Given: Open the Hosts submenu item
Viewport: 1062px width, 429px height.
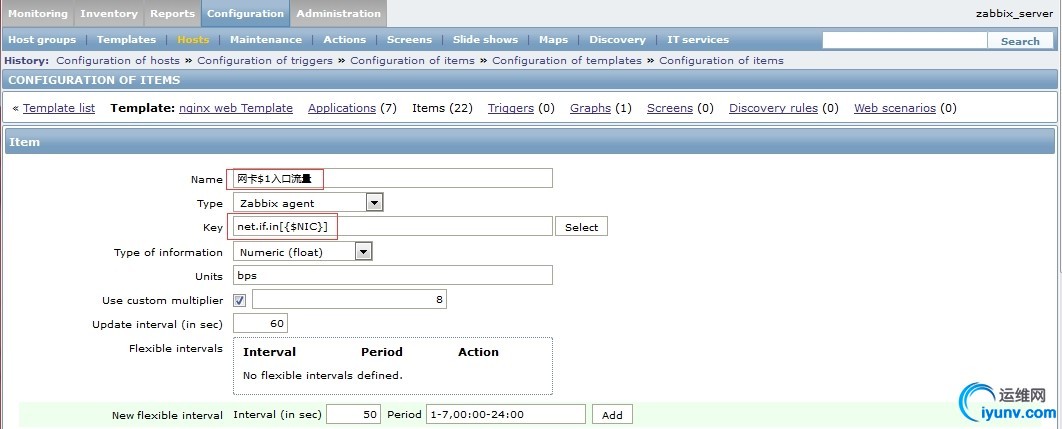Looking at the screenshot, I should [193, 40].
